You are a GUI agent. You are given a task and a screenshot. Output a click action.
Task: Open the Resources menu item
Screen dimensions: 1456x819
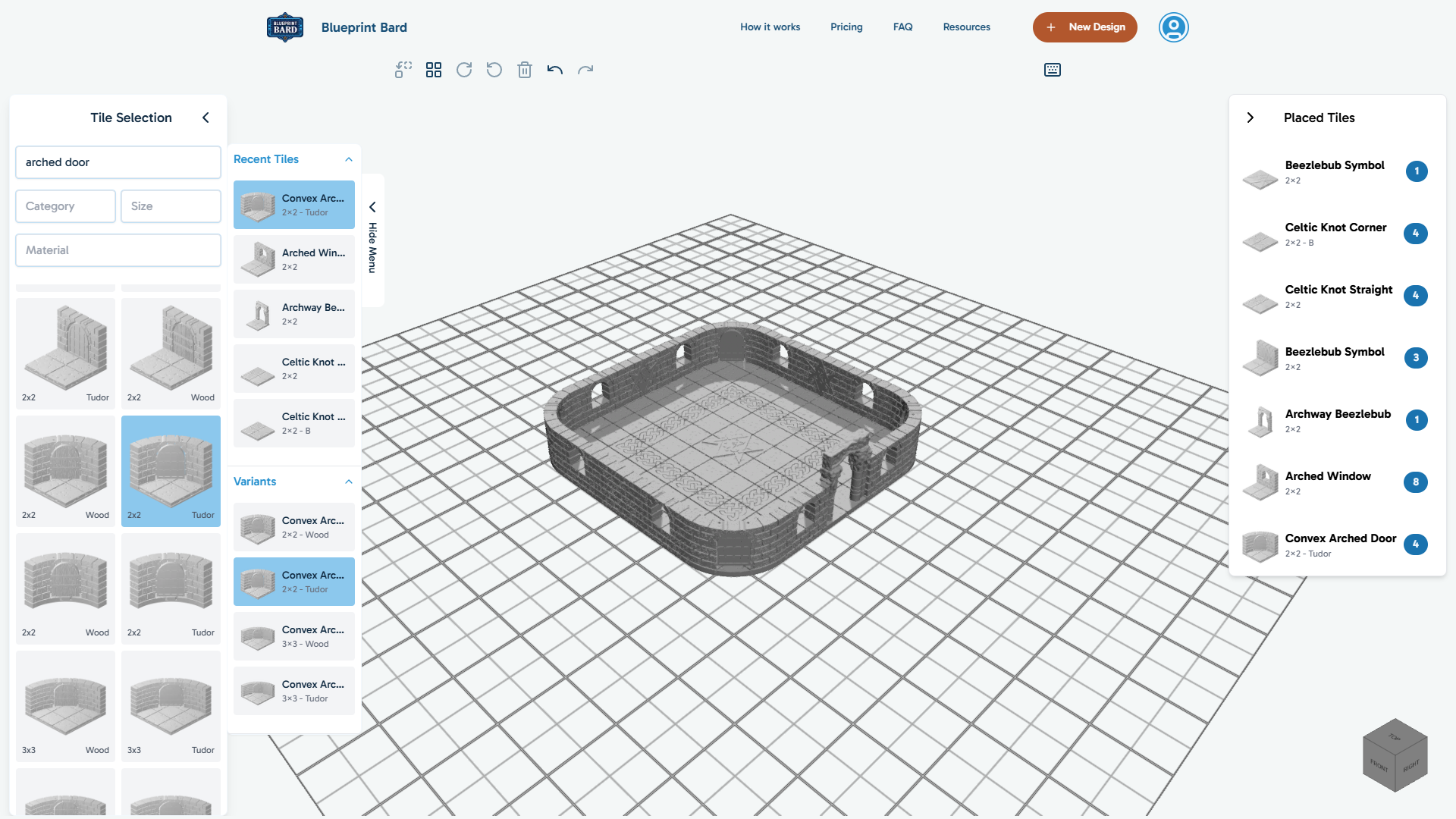[x=966, y=27]
